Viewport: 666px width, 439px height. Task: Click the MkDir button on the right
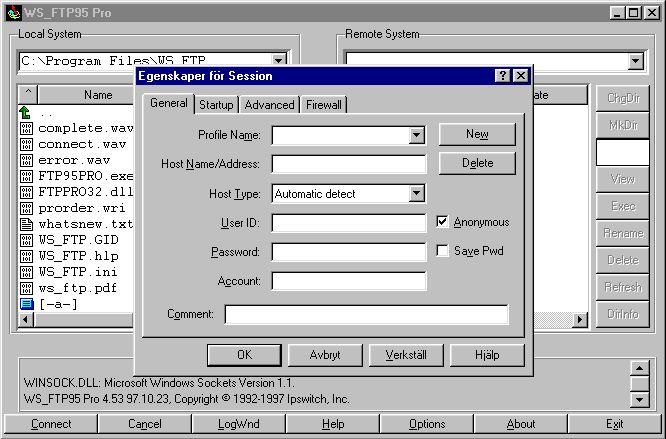[623, 125]
